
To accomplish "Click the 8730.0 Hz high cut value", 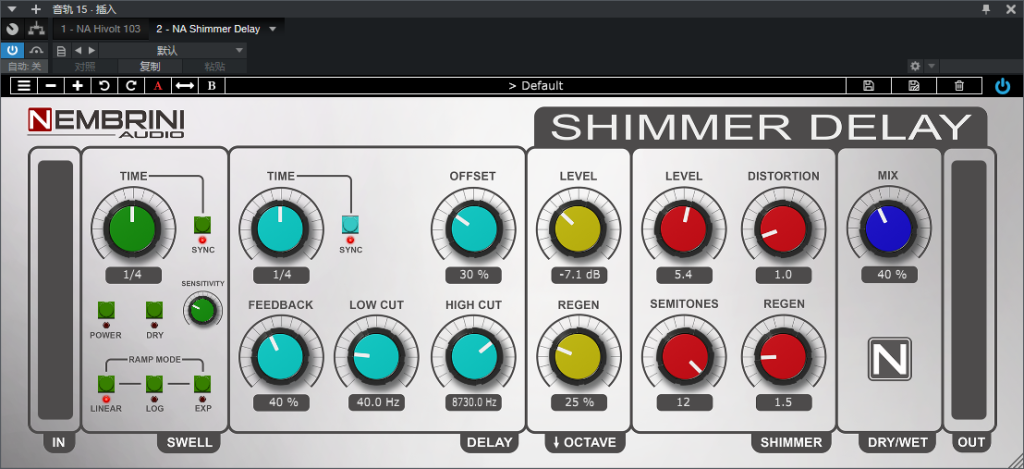I will pyautogui.click(x=473, y=402).
